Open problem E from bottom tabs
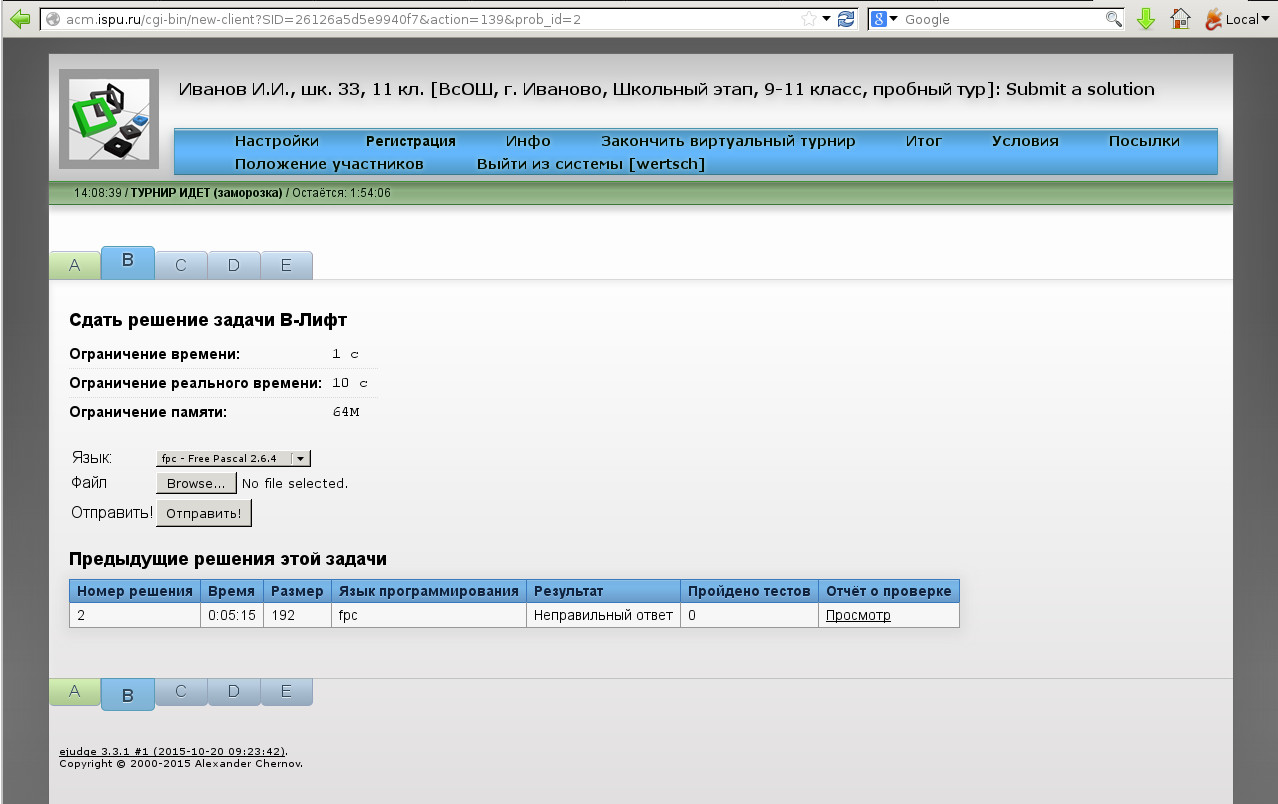 click(286, 691)
